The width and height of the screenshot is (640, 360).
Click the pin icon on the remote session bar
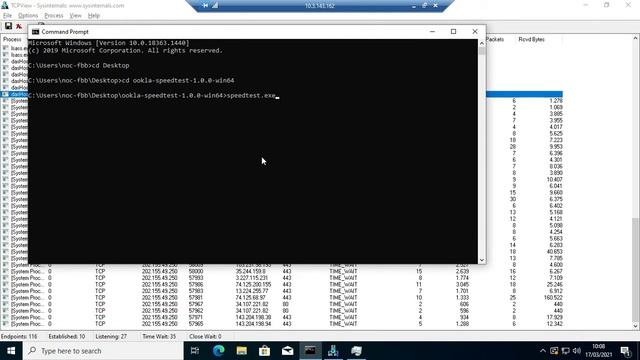tap(205, 6)
